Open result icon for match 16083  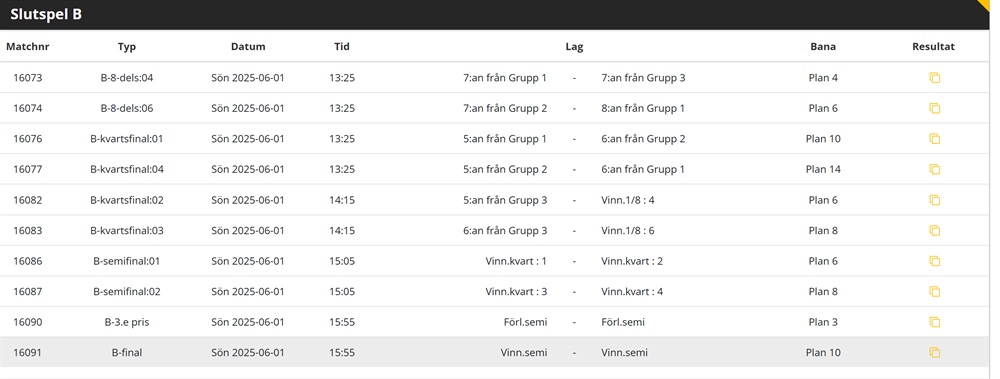coord(934,230)
